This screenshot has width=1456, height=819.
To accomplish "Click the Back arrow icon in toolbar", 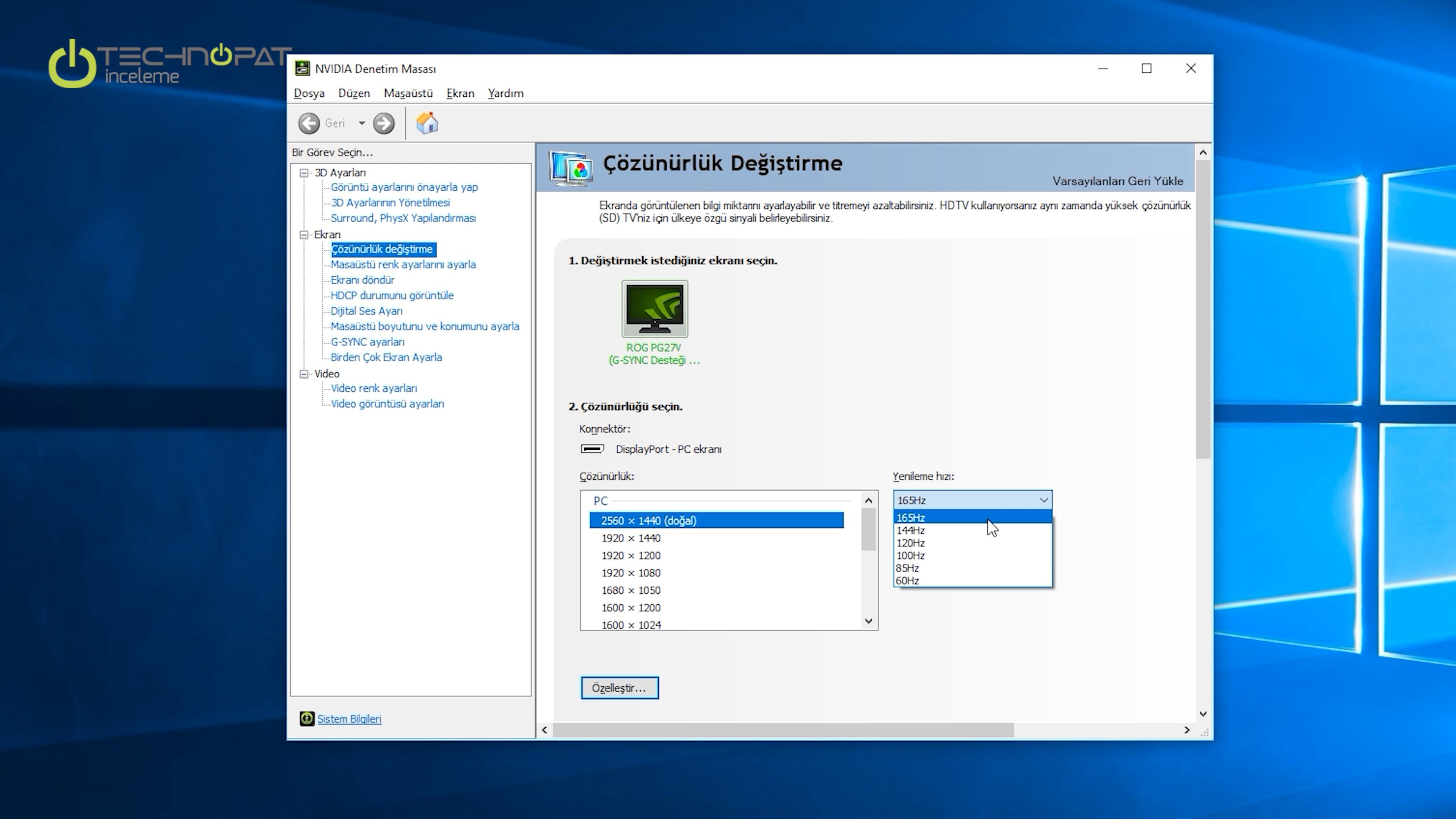I will (309, 123).
